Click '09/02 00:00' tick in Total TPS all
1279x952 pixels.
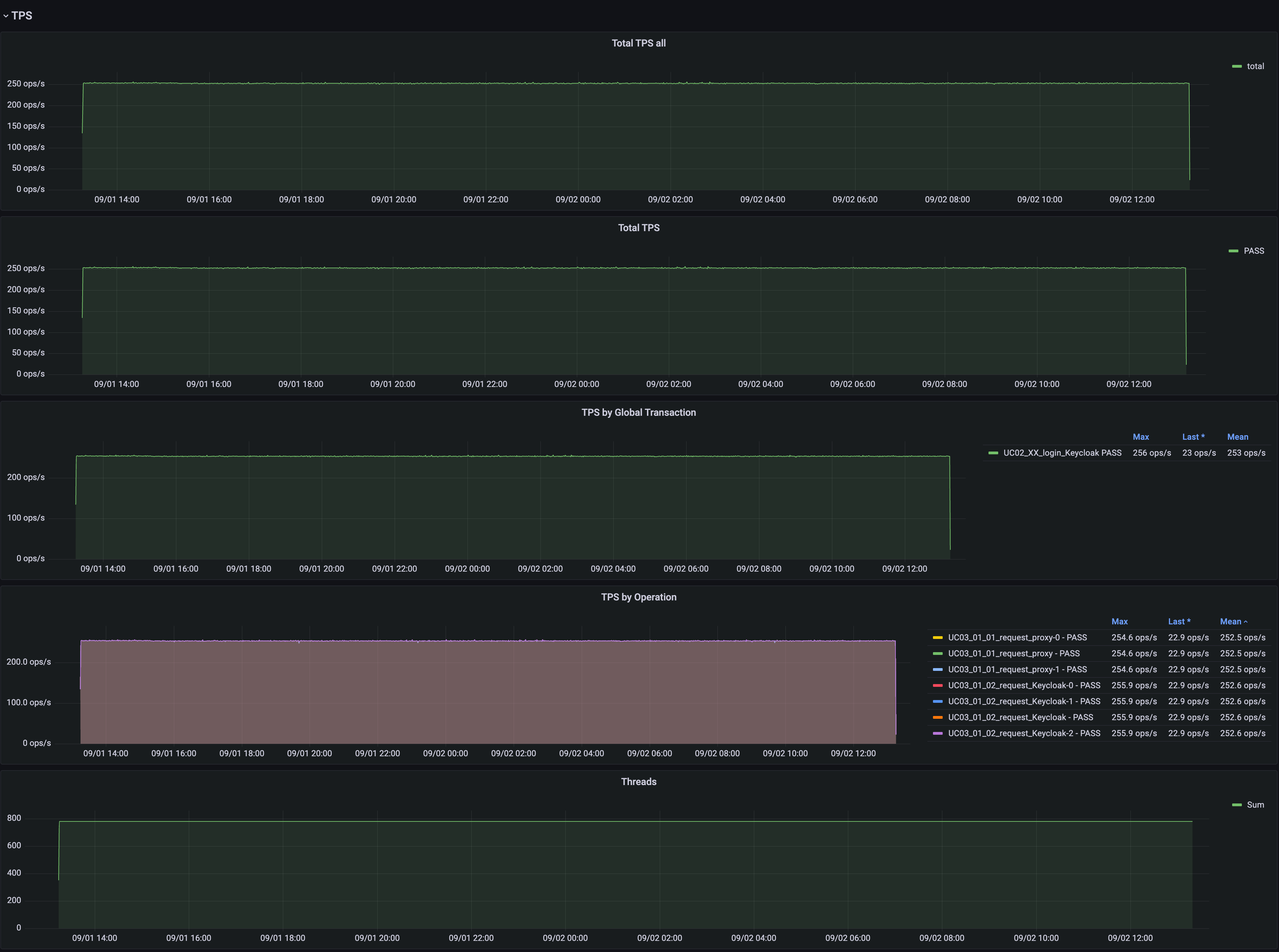(x=578, y=200)
